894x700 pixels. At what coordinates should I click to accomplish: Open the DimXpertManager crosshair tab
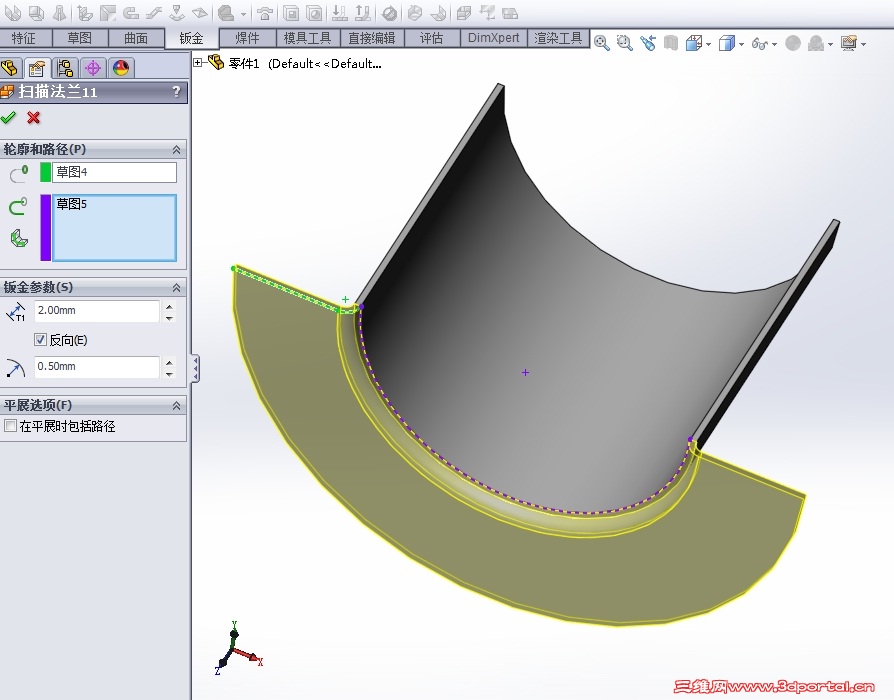[x=93, y=68]
